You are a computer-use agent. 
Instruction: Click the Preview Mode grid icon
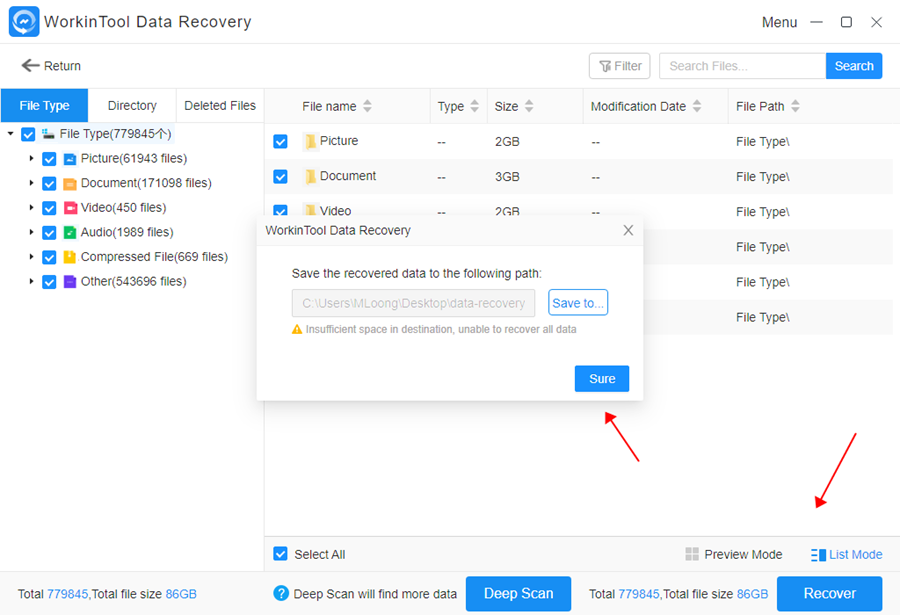692,554
